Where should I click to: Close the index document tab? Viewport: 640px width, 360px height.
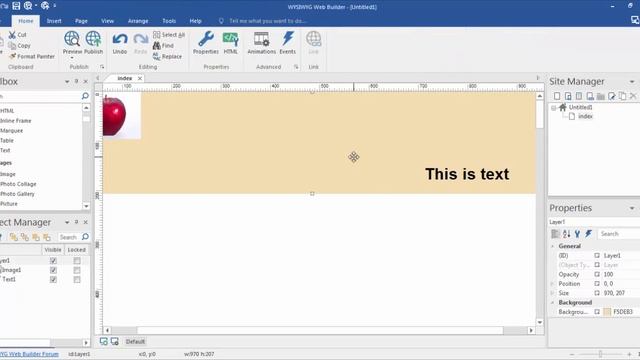pyautogui.click(x=140, y=78)
